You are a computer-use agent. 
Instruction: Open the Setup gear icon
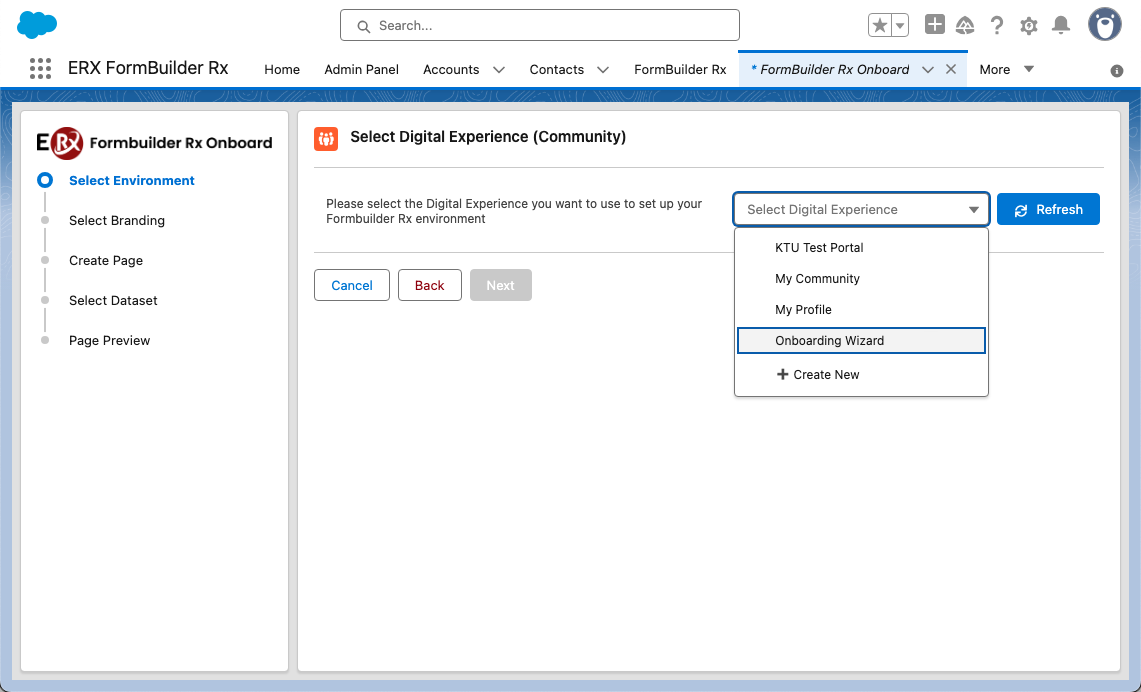tap(1029, 26)
